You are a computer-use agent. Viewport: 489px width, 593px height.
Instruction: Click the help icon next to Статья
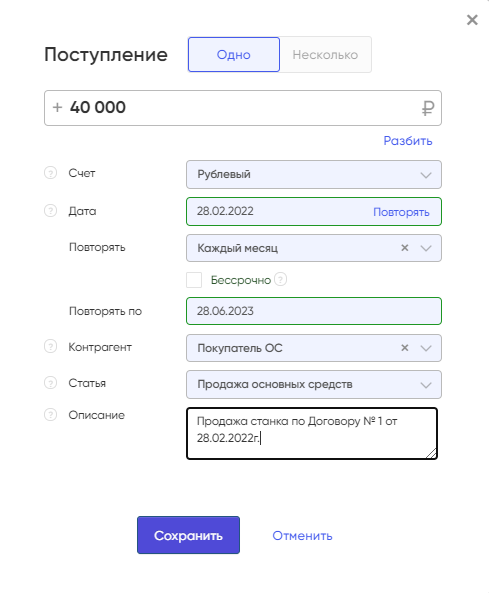(50, 383)
